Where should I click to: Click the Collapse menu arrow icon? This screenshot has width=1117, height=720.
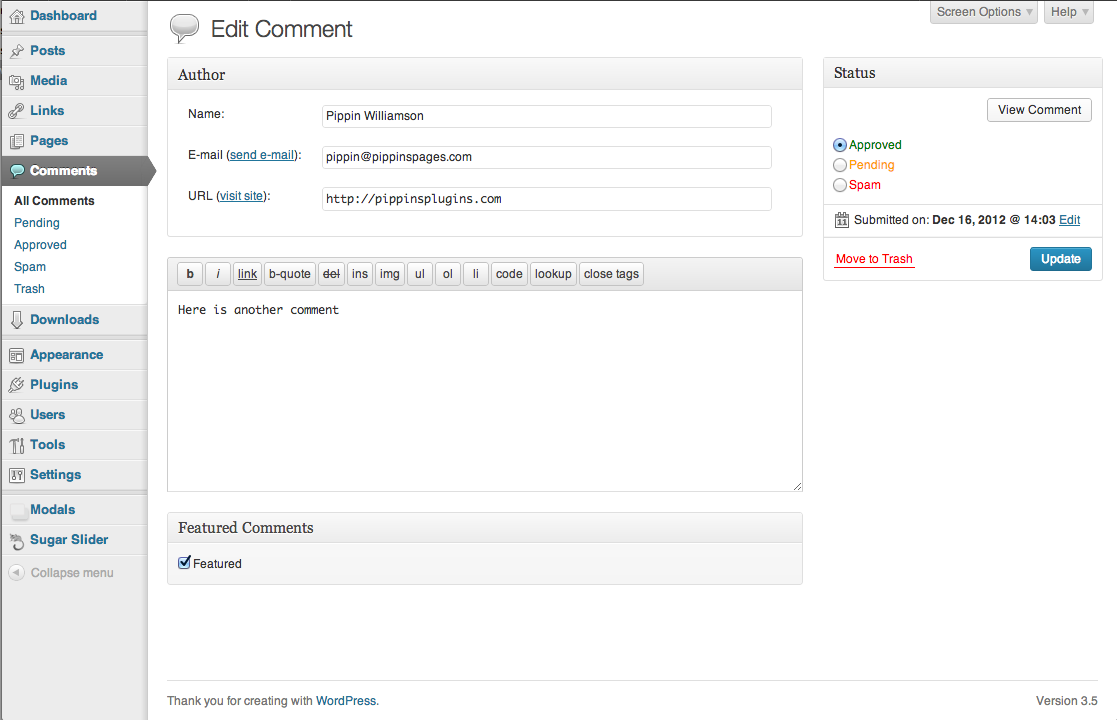16,573
